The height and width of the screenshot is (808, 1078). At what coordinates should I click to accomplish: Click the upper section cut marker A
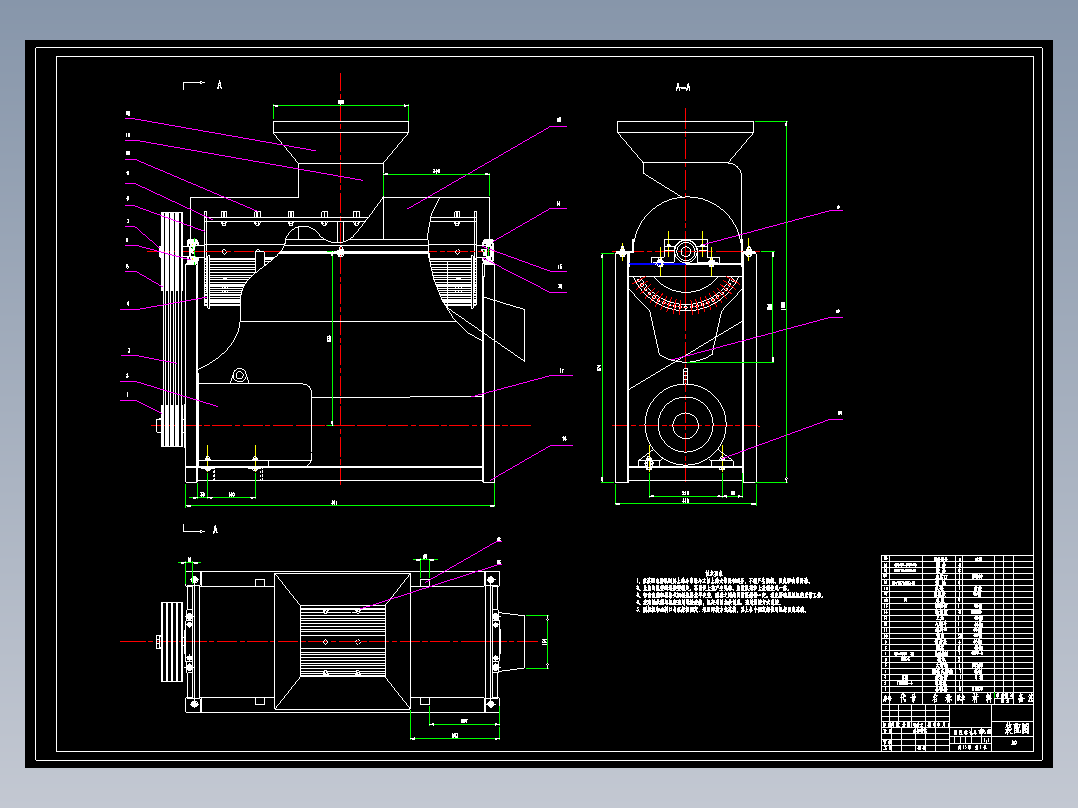[x=203, y=85]
